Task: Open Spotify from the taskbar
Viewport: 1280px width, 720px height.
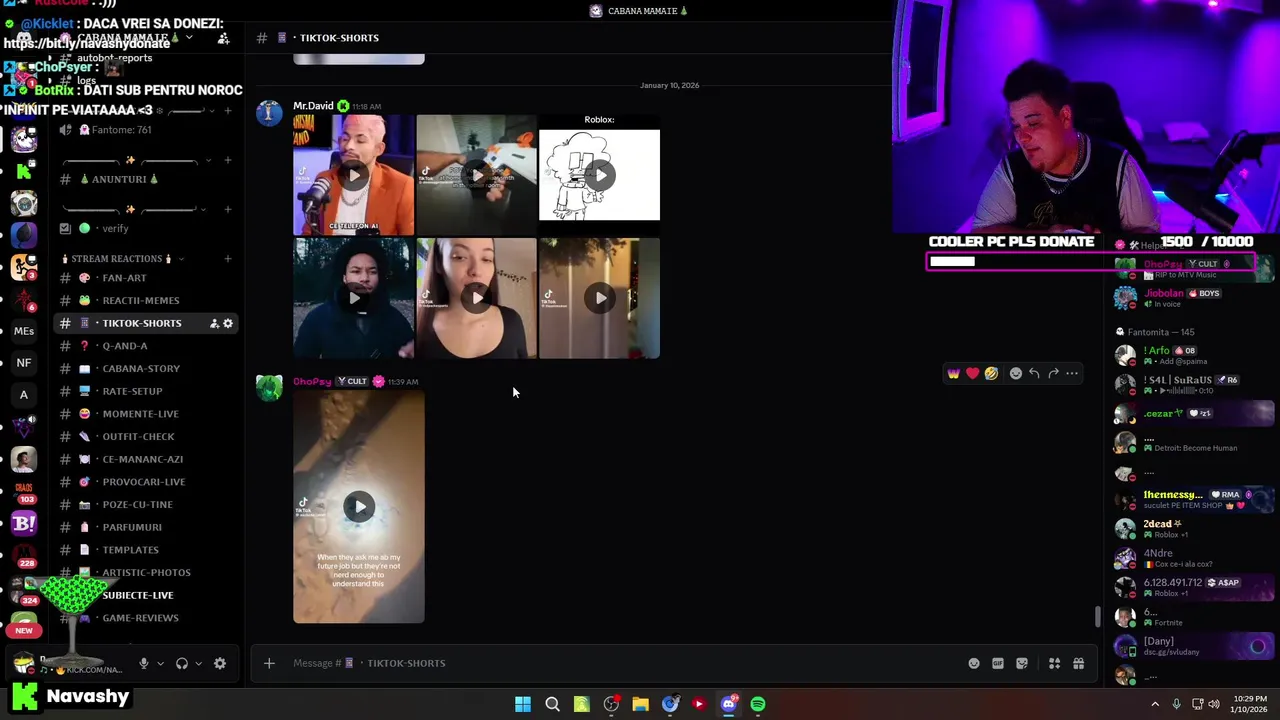Action: click(758, 704)
